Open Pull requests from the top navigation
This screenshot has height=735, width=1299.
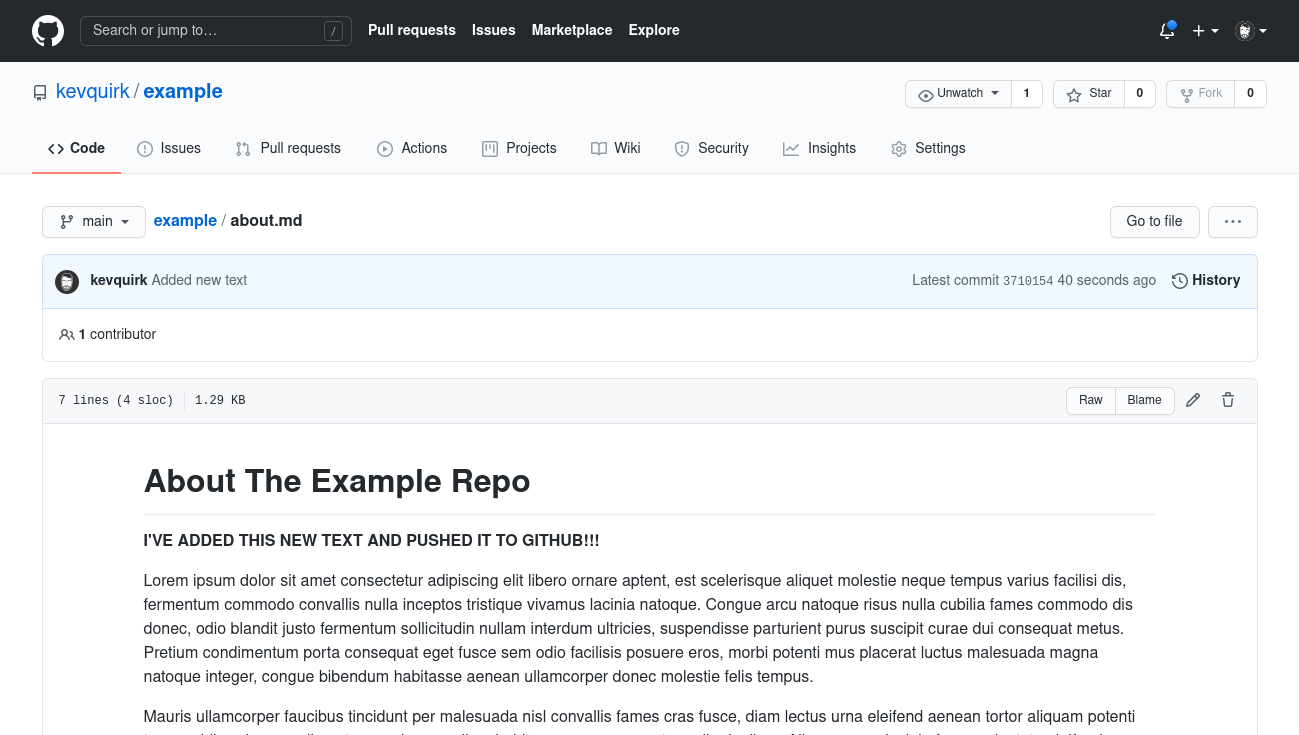point(412,30)
